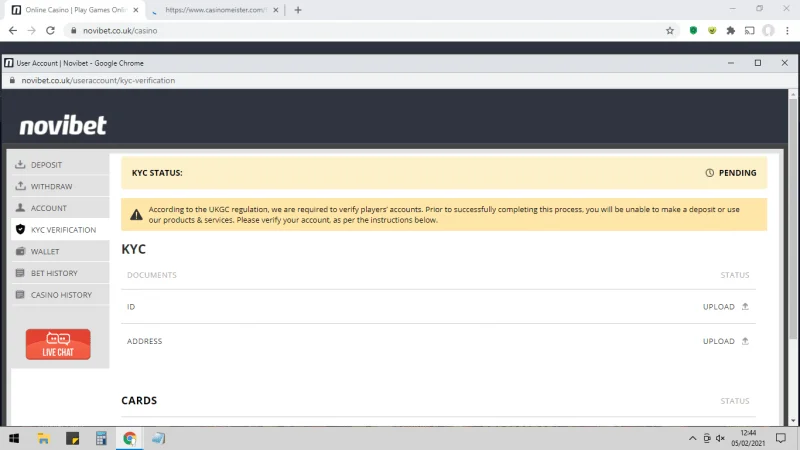Click the Wallet icon in sidebar

click(20, 251)
